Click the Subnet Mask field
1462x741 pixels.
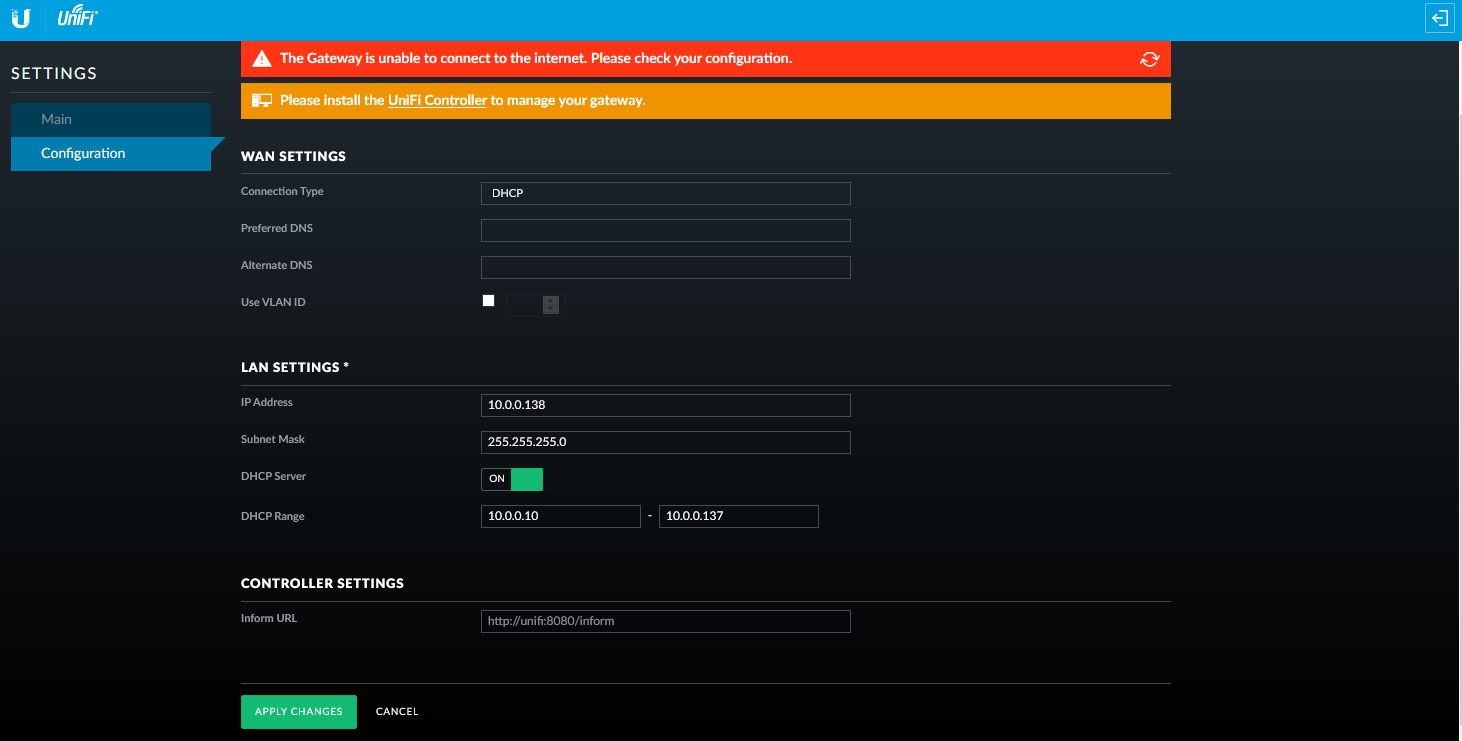click(665, 442)
